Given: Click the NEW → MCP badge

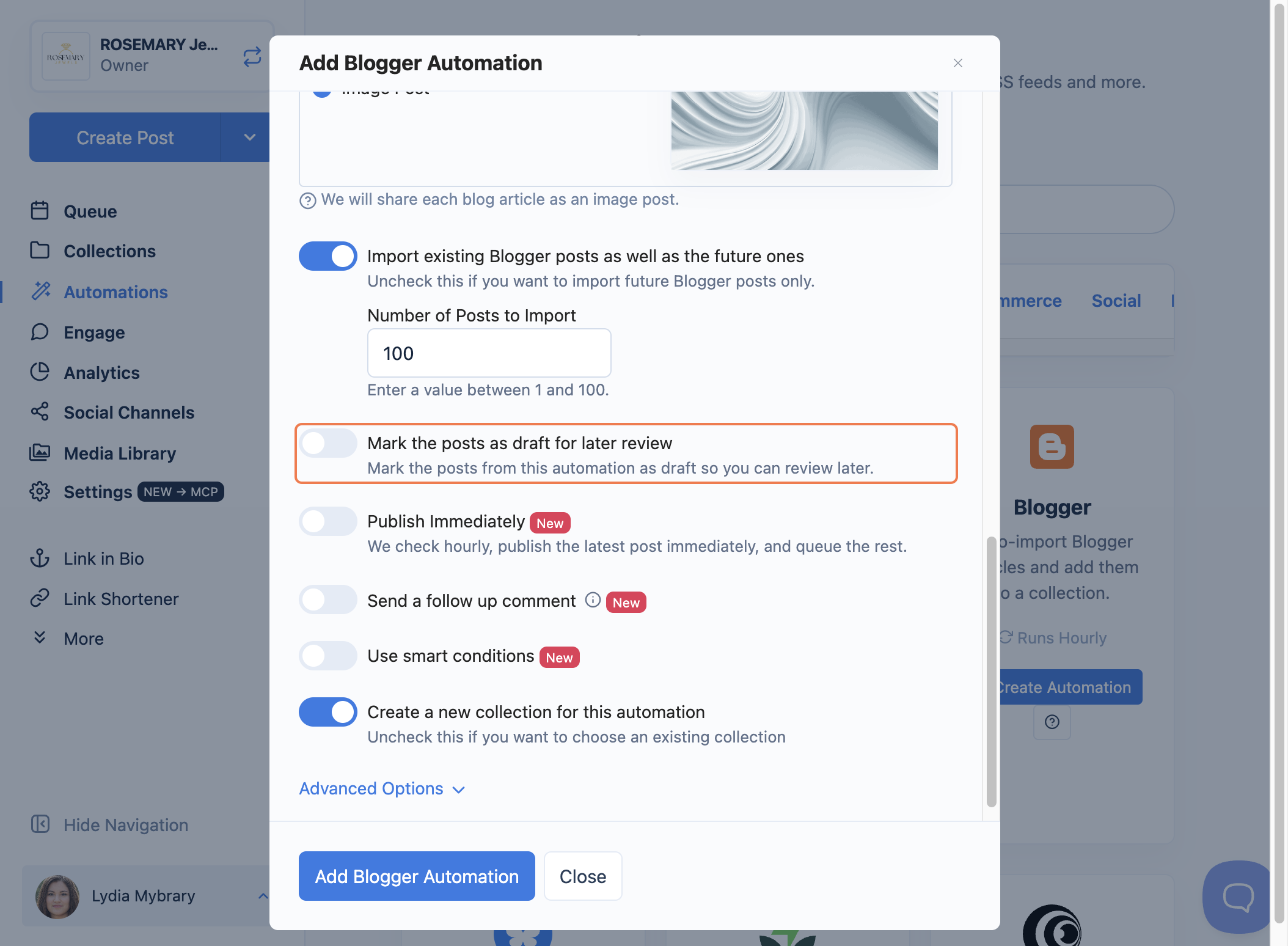Looking at the screenshot, I should [x=181, y=492].
